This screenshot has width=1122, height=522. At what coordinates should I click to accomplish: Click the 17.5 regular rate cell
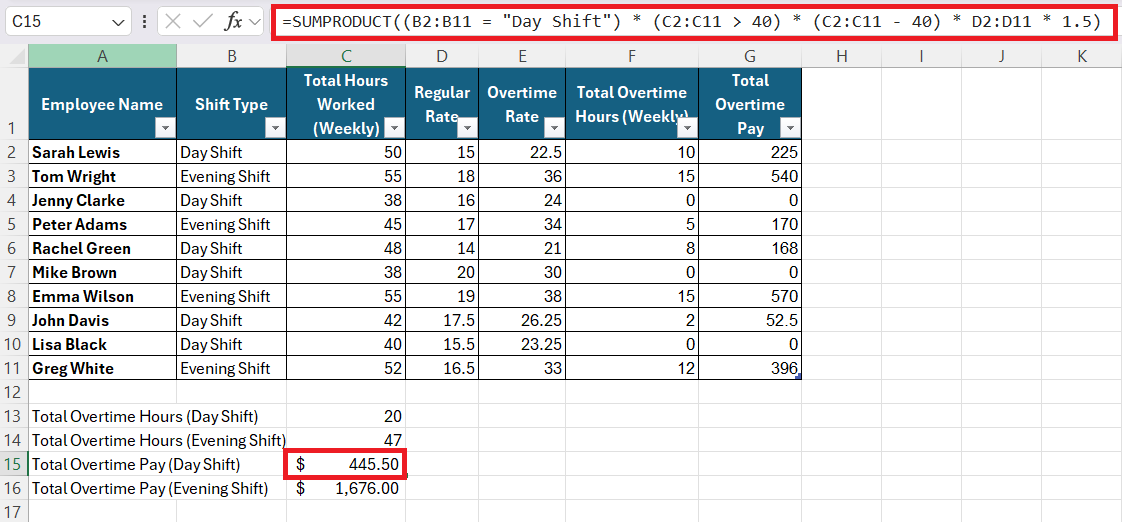pyautogui.click(x=442, y=320)
